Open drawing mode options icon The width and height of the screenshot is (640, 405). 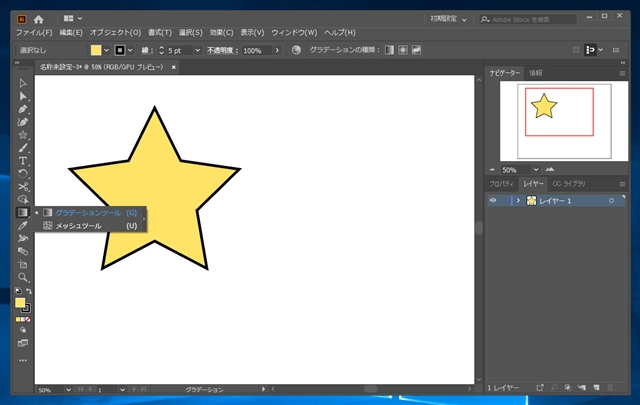pyautogui.click(x=23, y=330)
